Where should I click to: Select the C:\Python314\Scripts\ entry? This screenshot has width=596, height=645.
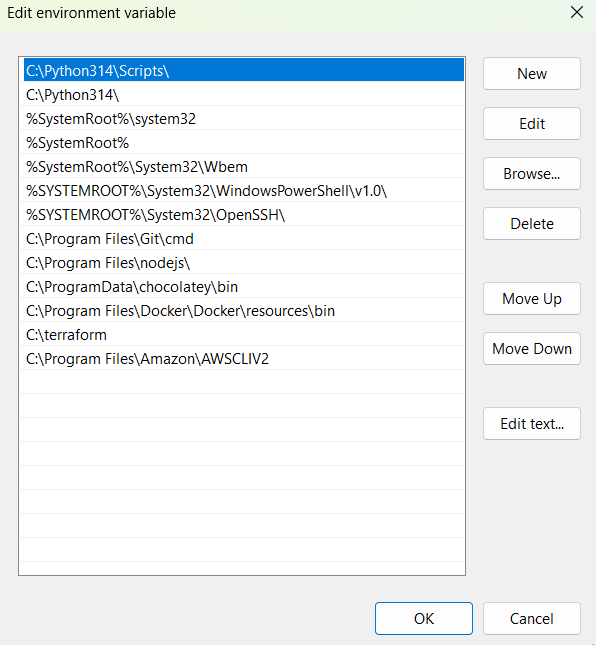(242, 70)
